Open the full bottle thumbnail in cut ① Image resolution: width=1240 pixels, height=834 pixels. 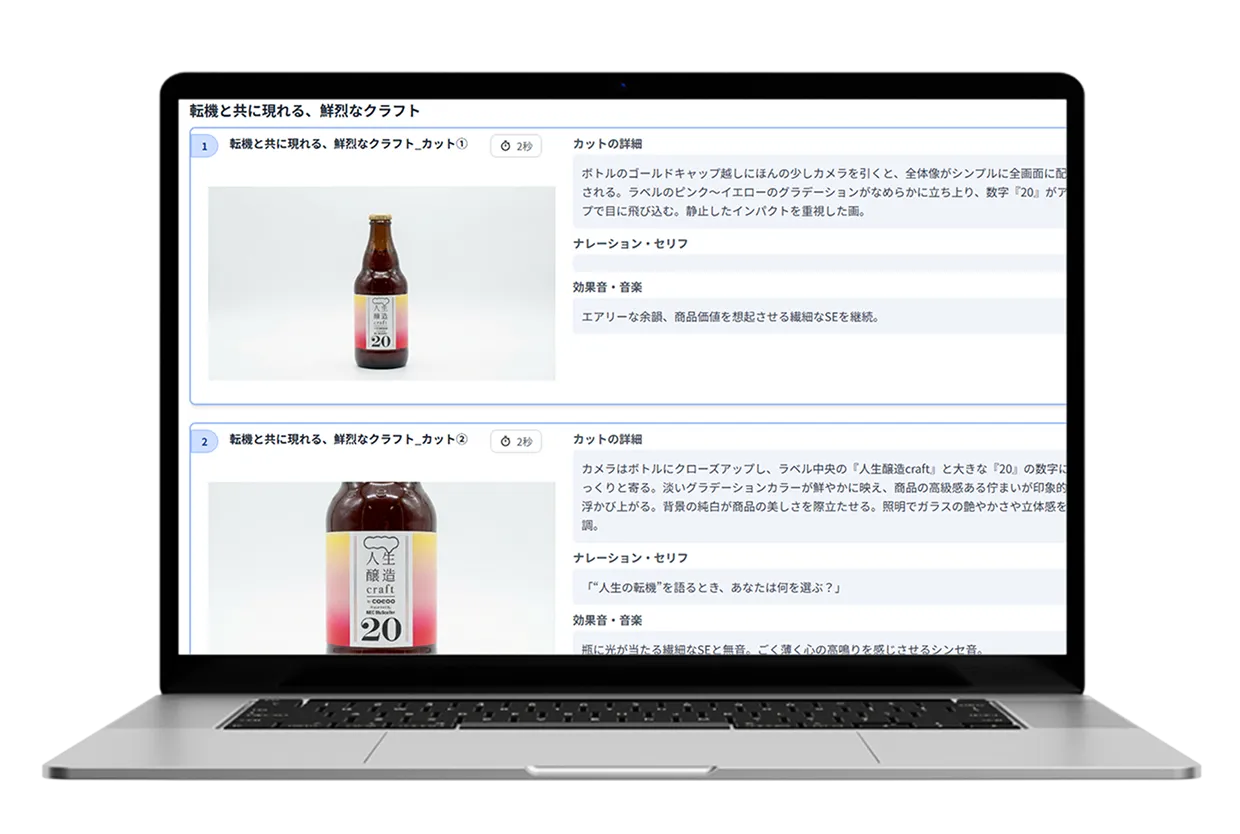click(x=381, y=283)
